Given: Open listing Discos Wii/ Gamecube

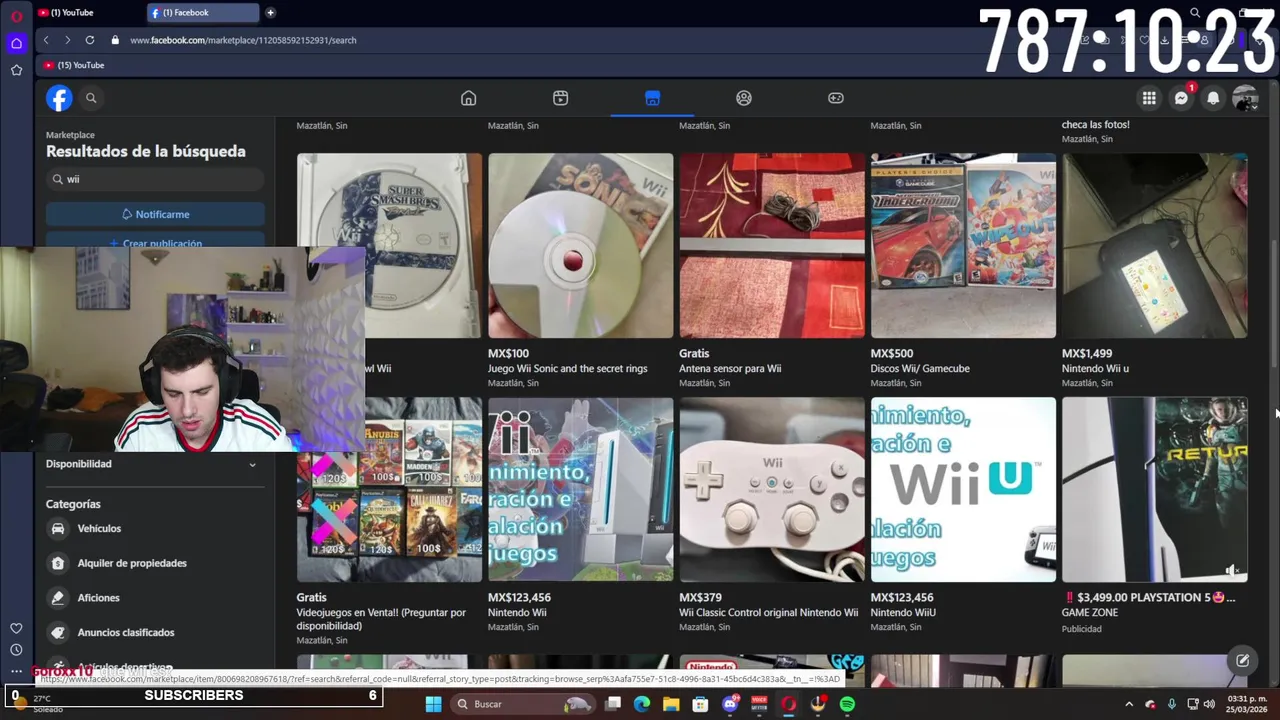Looking at the screenshot, I should [920, 369].
